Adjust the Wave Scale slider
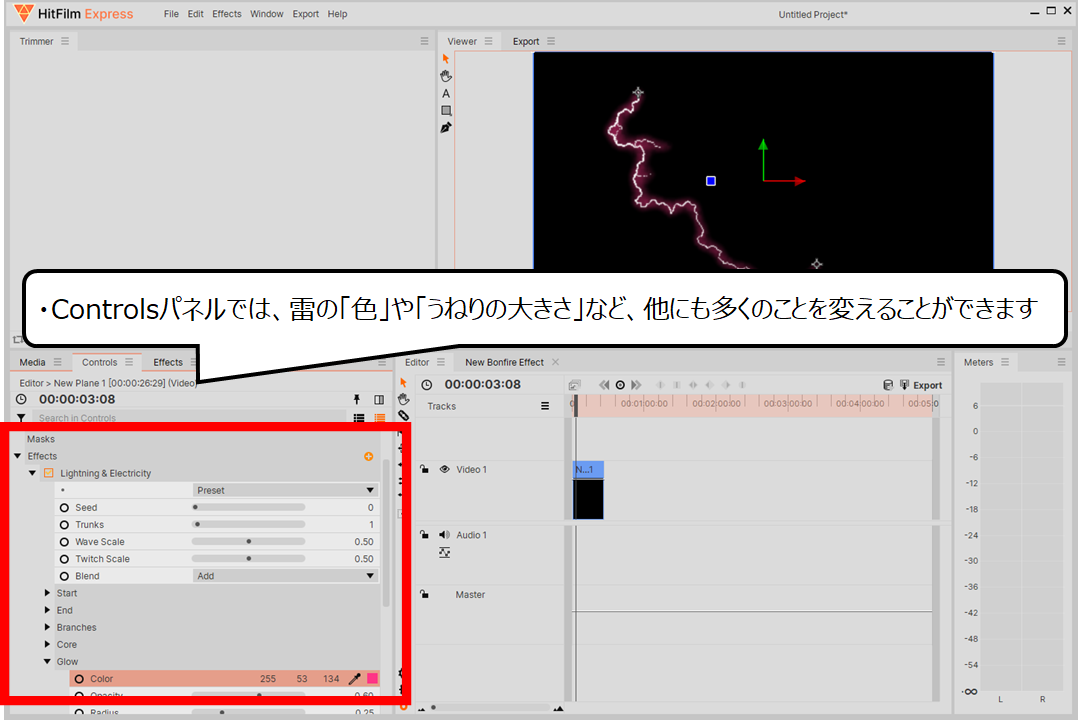 point(248,542)
